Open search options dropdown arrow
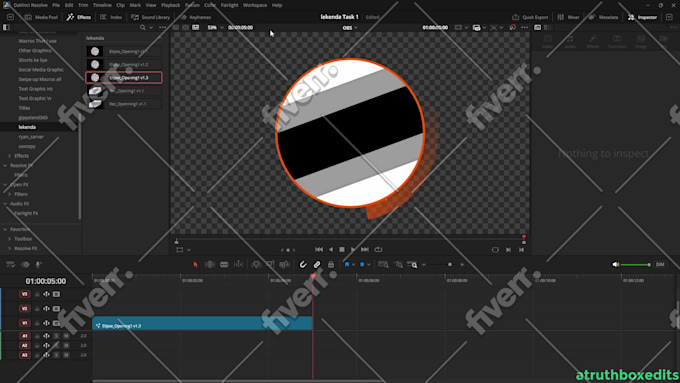 coord(151,27)
